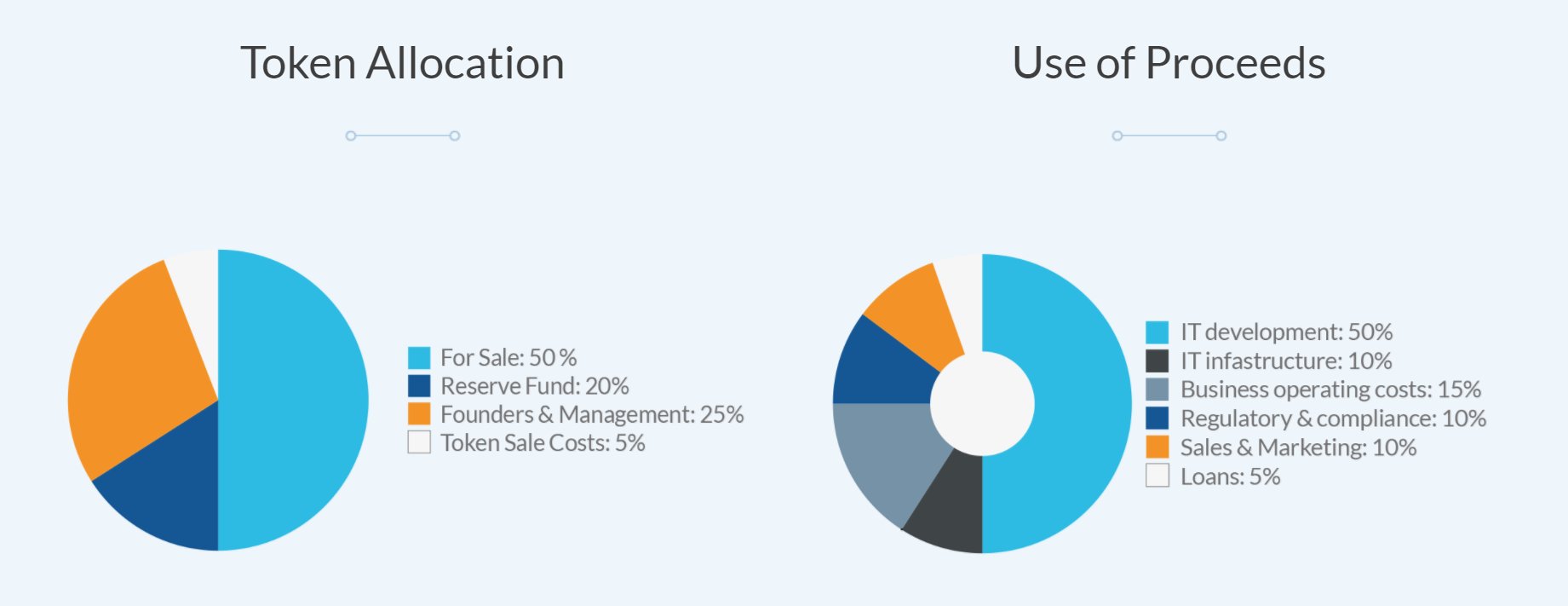Click the Founders & Management orange swatch
This screenshot has width=1568, height=606.
click(419, 414)
